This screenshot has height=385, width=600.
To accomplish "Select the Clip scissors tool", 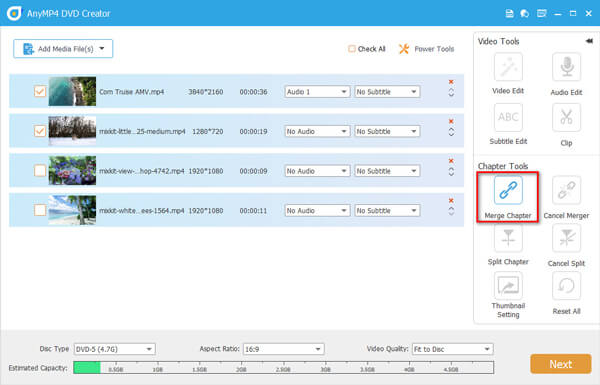I will pos(566,117).
